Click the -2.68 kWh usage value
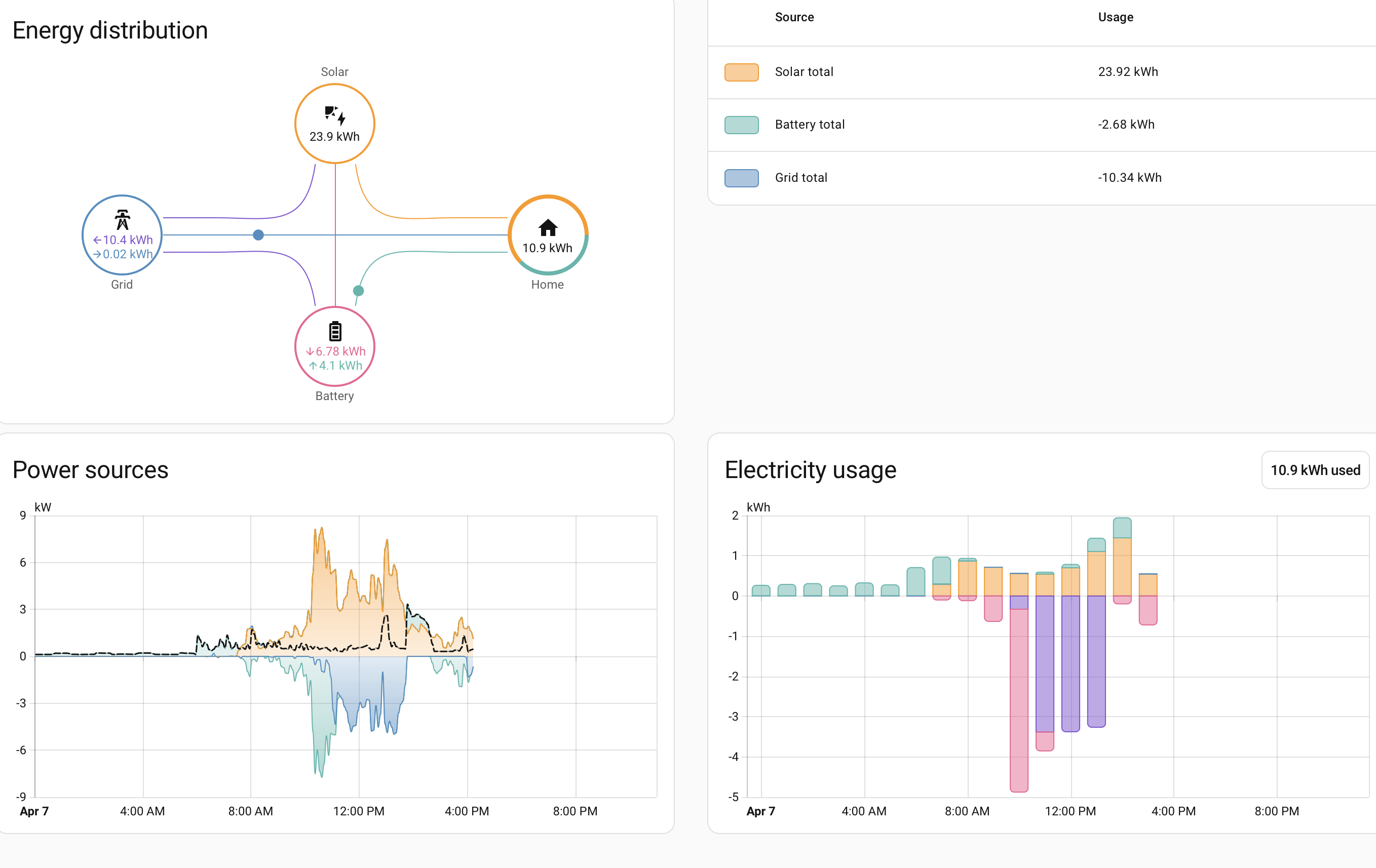The height and width of the screenshot is (868, 1376). click(1126, 125)
